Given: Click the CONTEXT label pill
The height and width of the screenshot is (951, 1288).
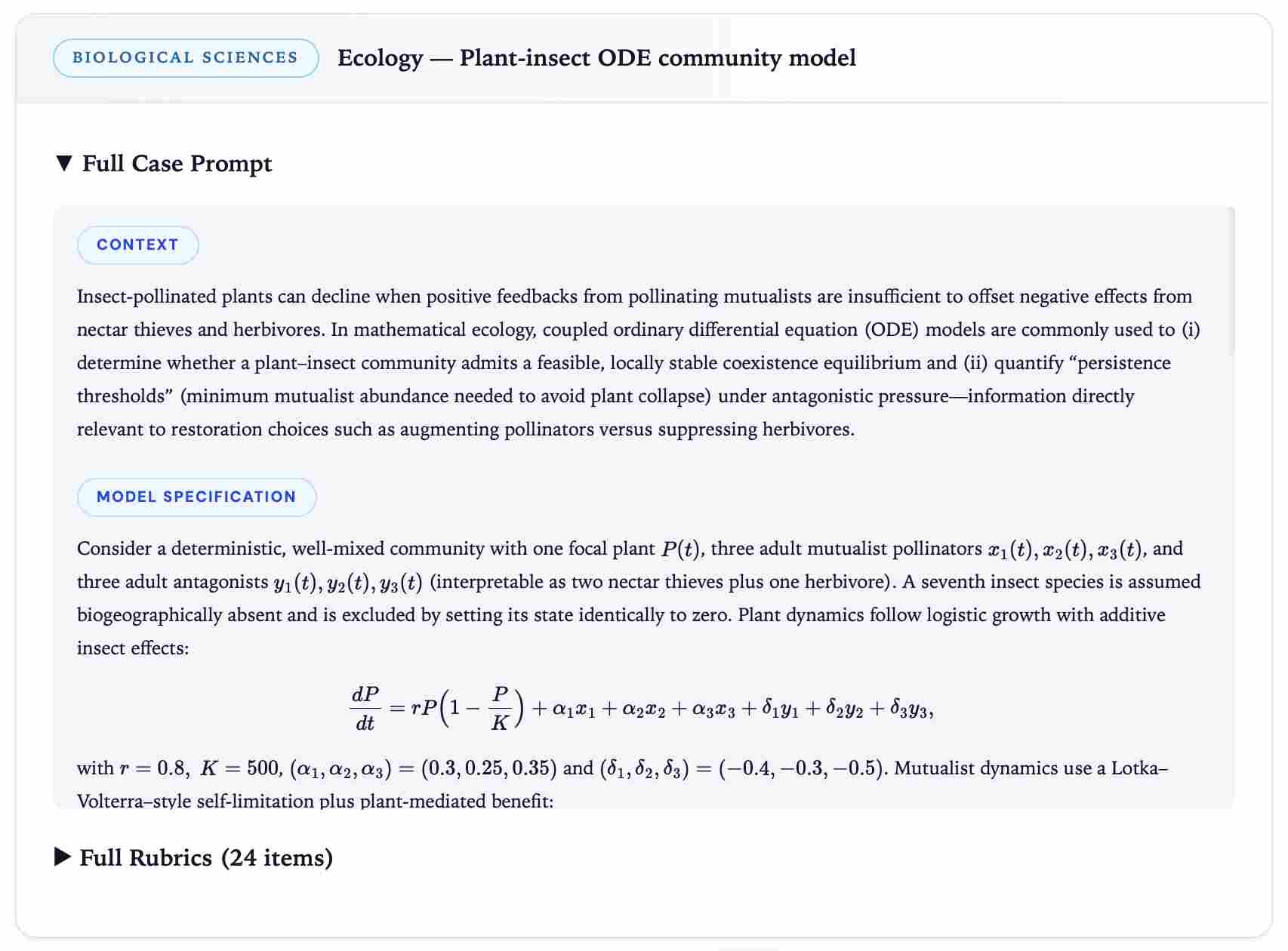Looking at the screenshot, I should pyautogui.click(x=137, y=244).
